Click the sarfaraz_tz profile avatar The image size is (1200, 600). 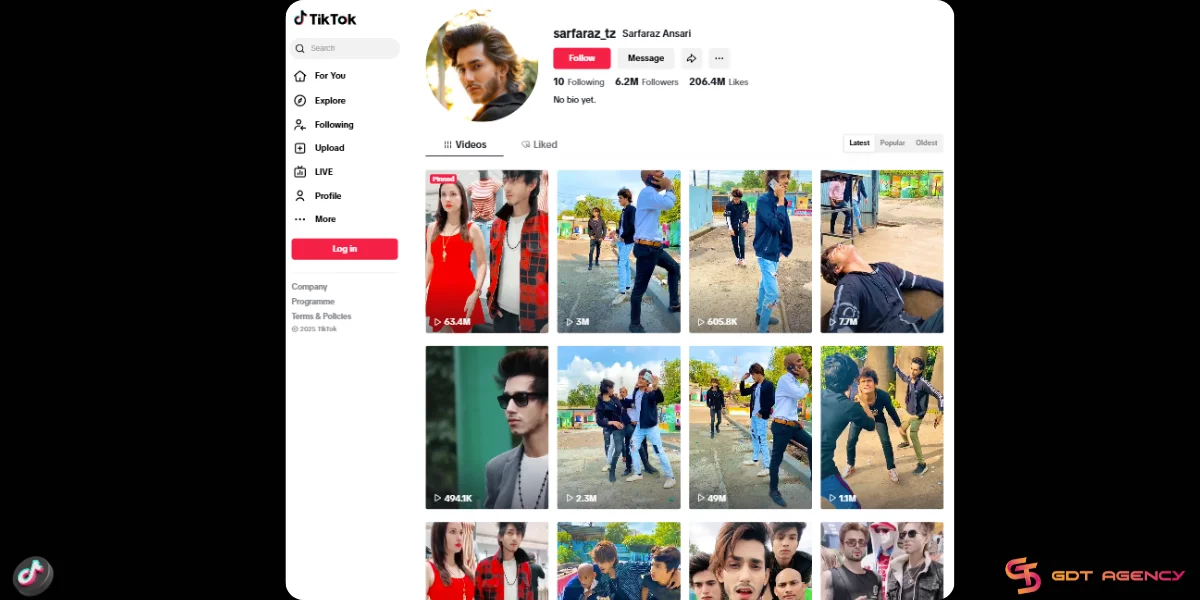(482, 66)
